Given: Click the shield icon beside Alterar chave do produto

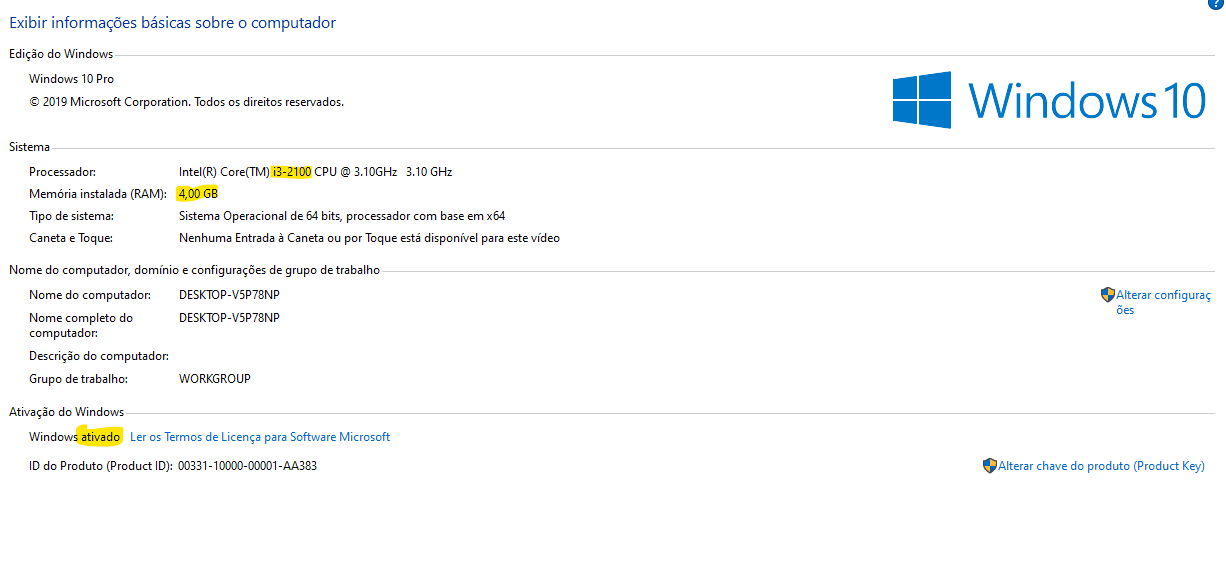Looking at the screenshot, I should tap(989, 465).
